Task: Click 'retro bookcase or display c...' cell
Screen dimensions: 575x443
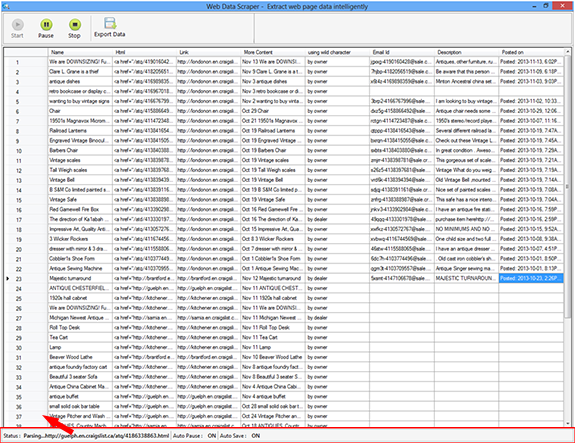Action: point(80,91)
